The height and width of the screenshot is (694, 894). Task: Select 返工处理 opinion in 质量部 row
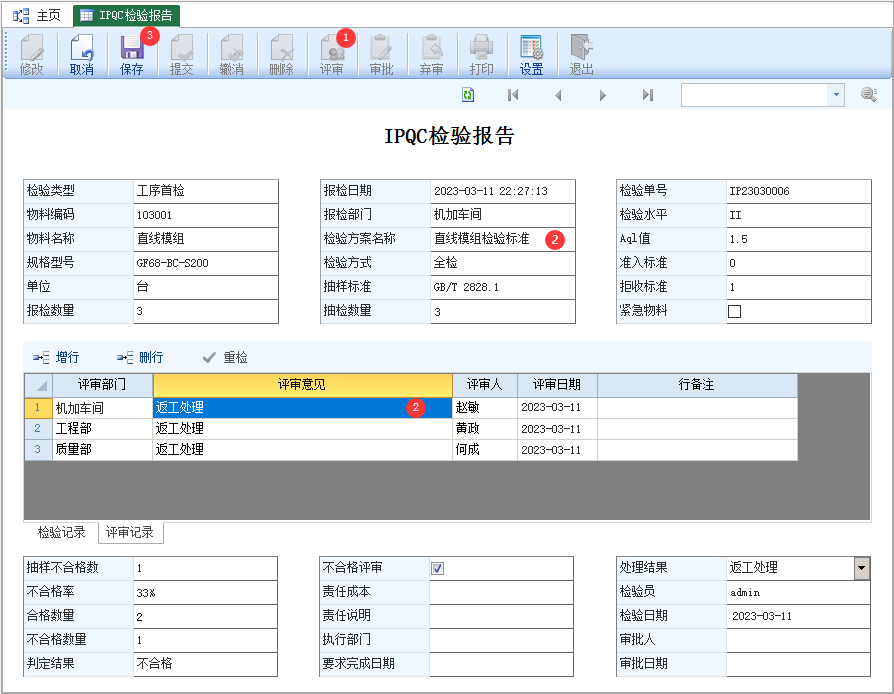(302, 450)
